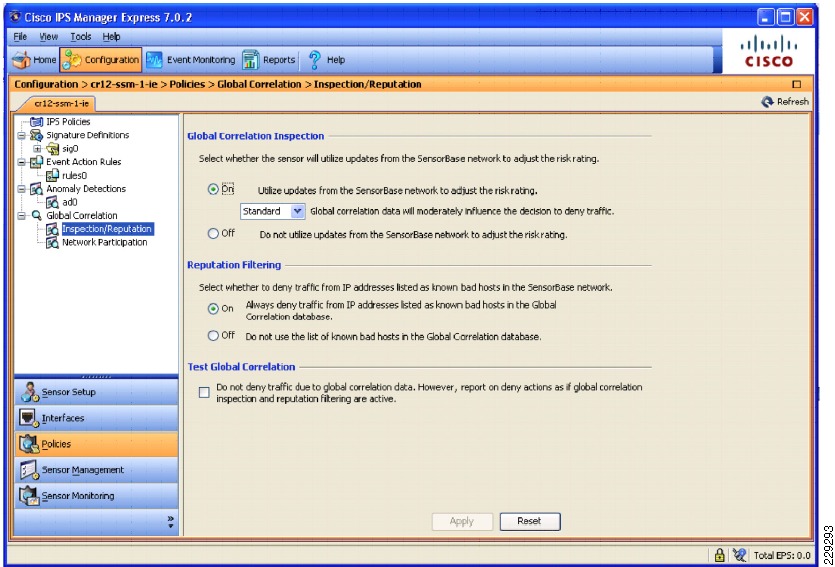Select Network Participation tree item label
Screen dimensions: 835x567
point(104,242)
